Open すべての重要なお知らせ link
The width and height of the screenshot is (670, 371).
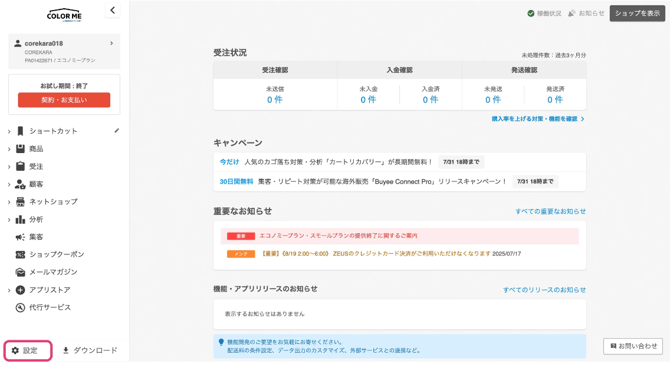tap(550, 211)
